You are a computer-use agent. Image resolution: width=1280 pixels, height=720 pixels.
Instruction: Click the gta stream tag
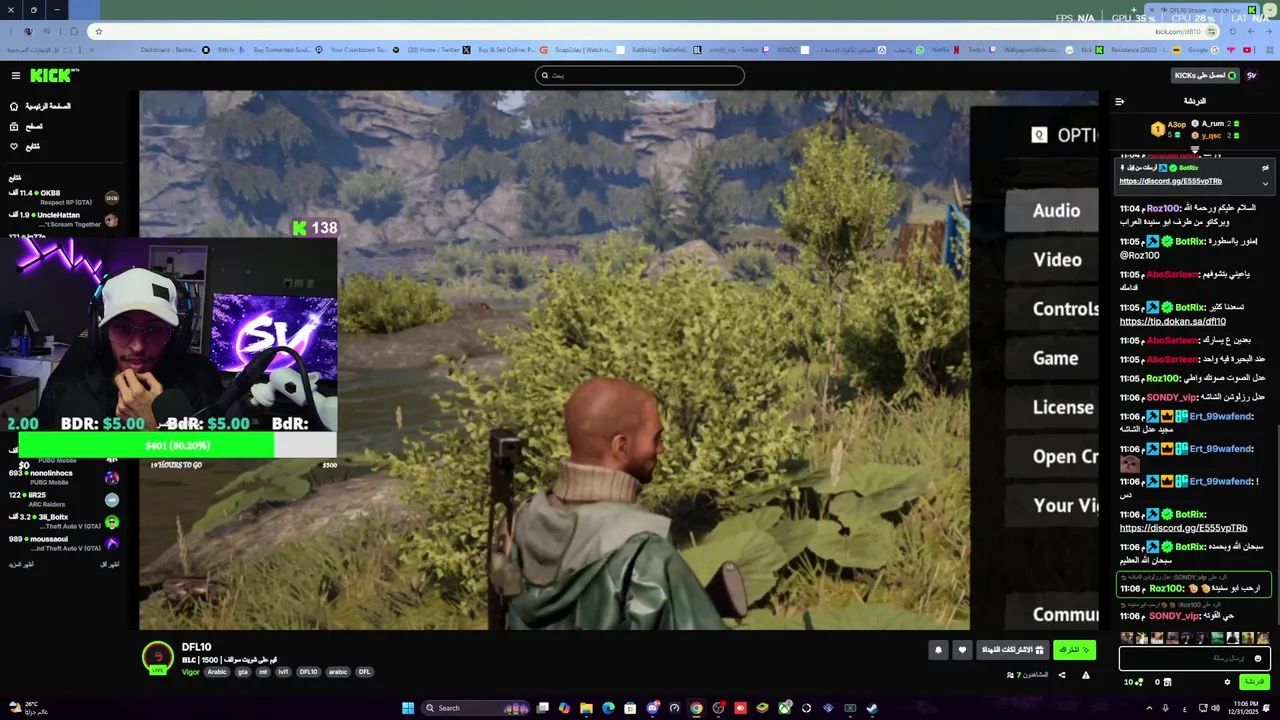coord(243,672)
